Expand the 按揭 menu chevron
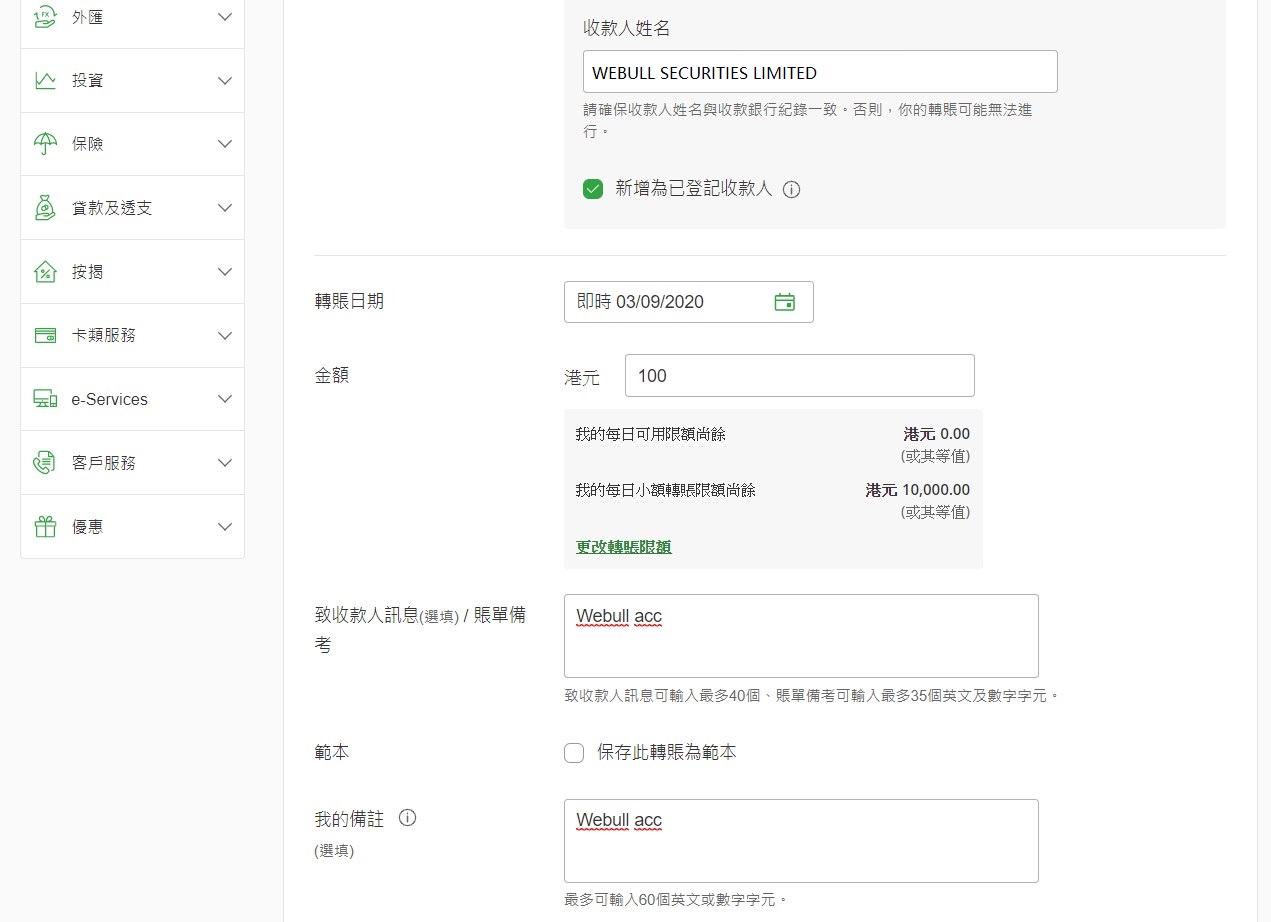Screen dimensions: 1271x922 [225, 272]
